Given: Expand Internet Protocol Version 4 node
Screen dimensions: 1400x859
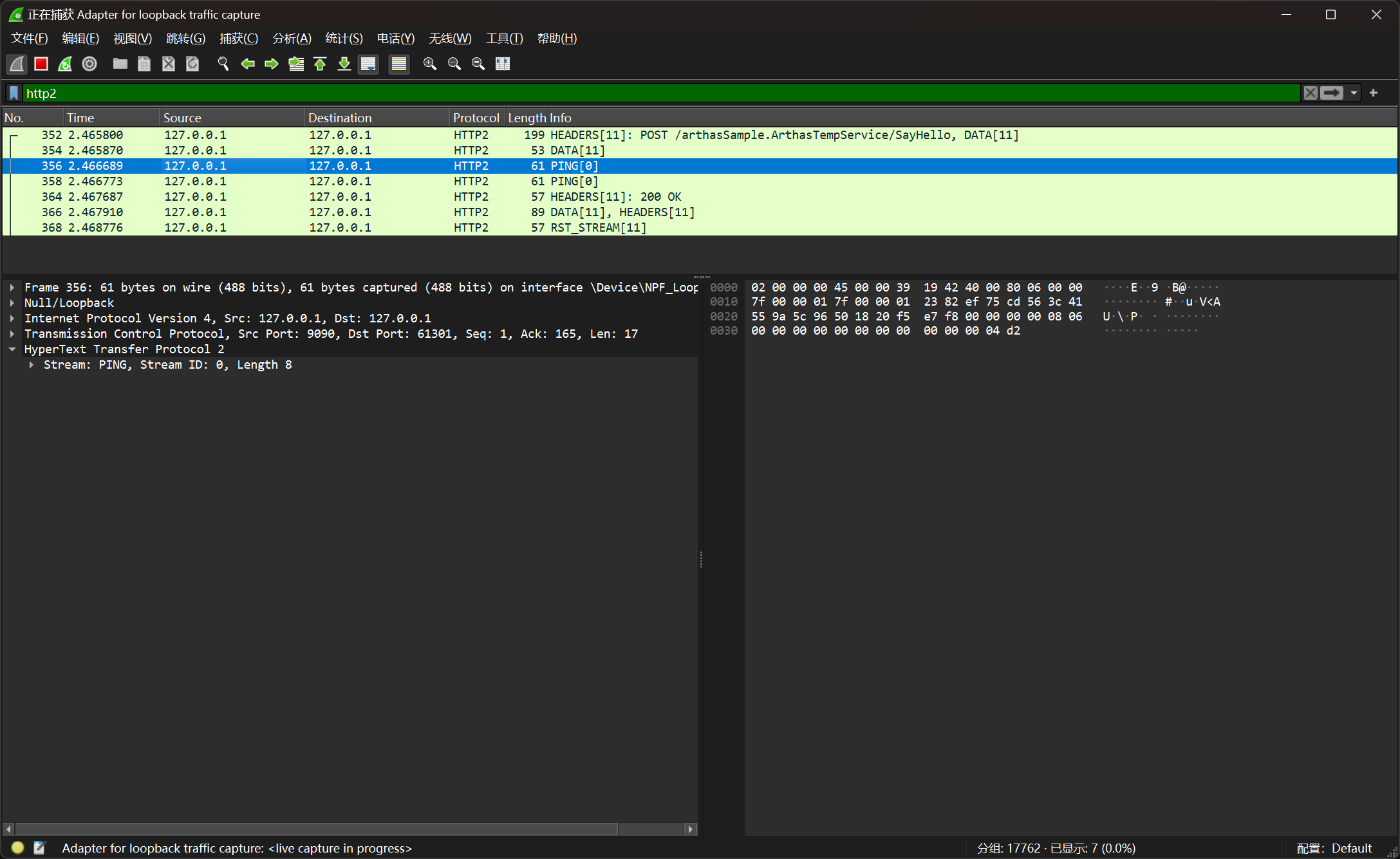Looking at the screenshot, I should [12, 319].
